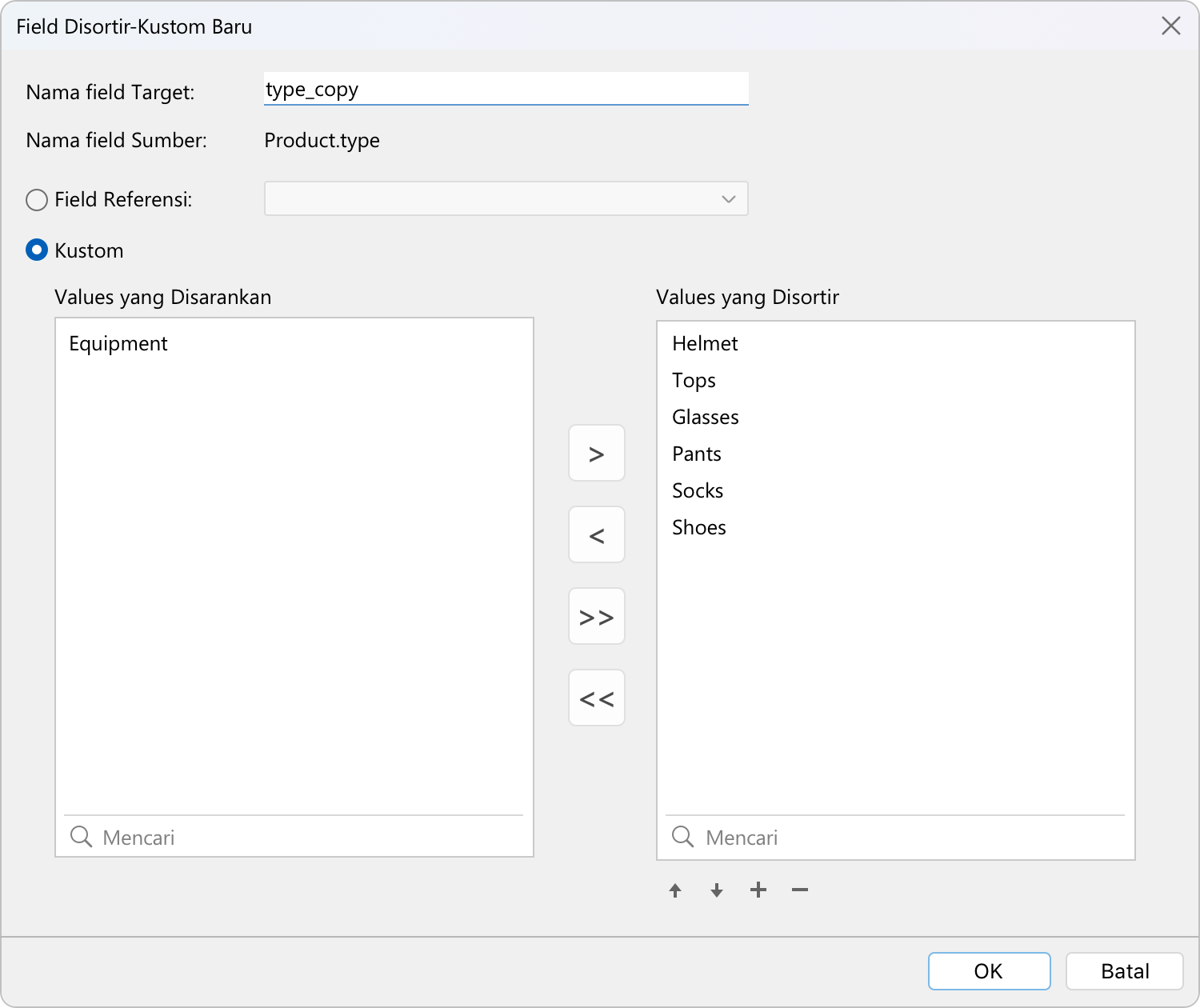Viewport: 1200px width, 1008px height.
Task: Click the Nama field Target text box
Action: tap(506, 89)
